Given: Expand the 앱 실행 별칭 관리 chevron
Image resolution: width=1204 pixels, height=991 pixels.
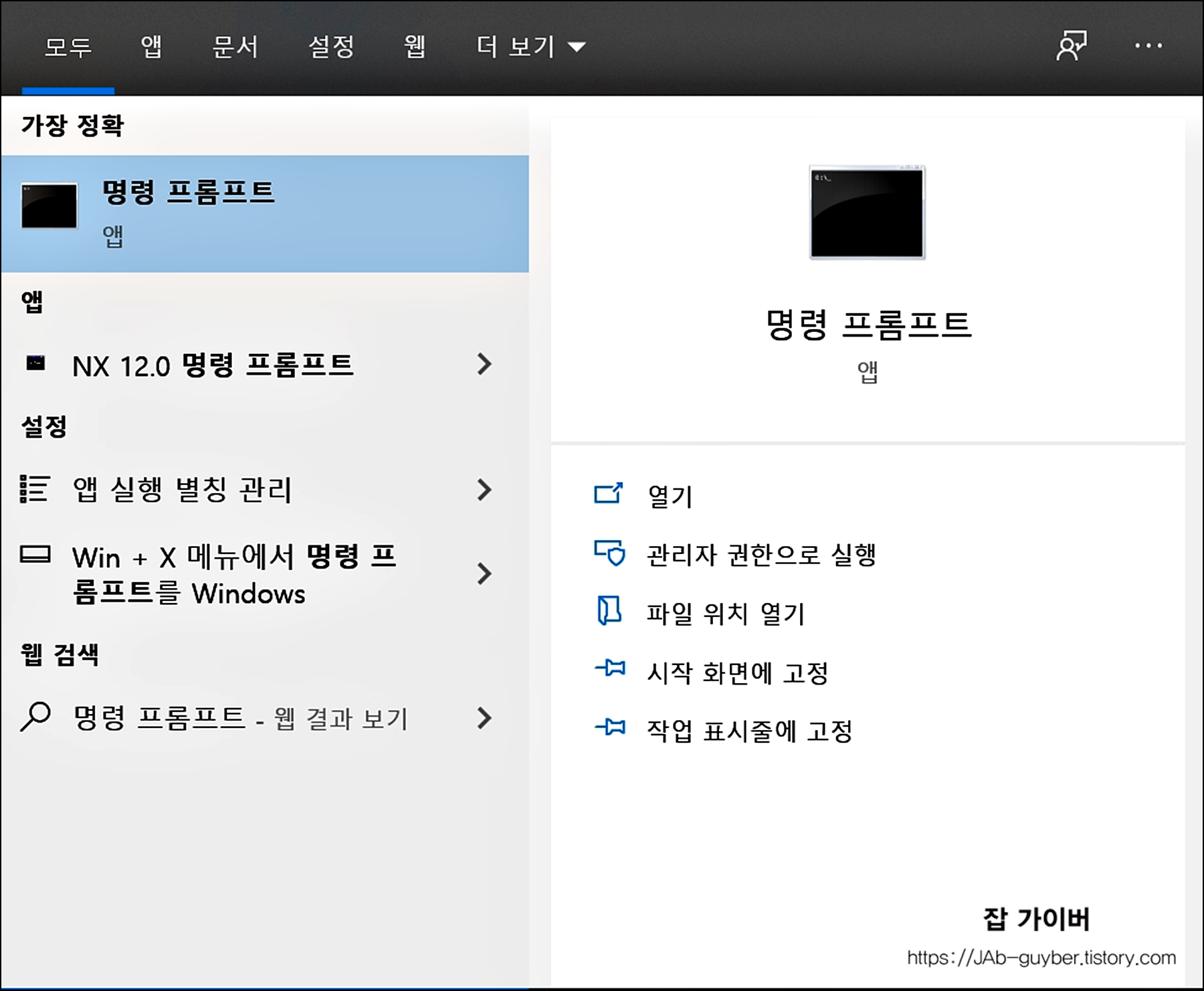Looking at the screenshot, I should 484,490.
